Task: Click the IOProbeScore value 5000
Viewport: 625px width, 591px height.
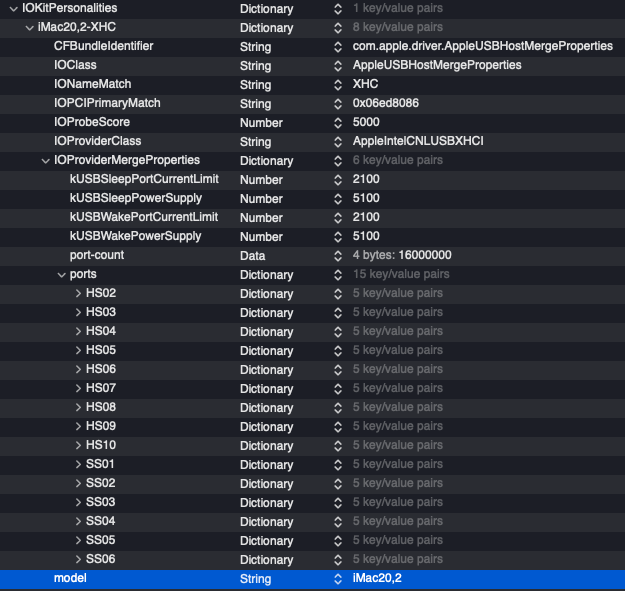Action: point(366,122)
